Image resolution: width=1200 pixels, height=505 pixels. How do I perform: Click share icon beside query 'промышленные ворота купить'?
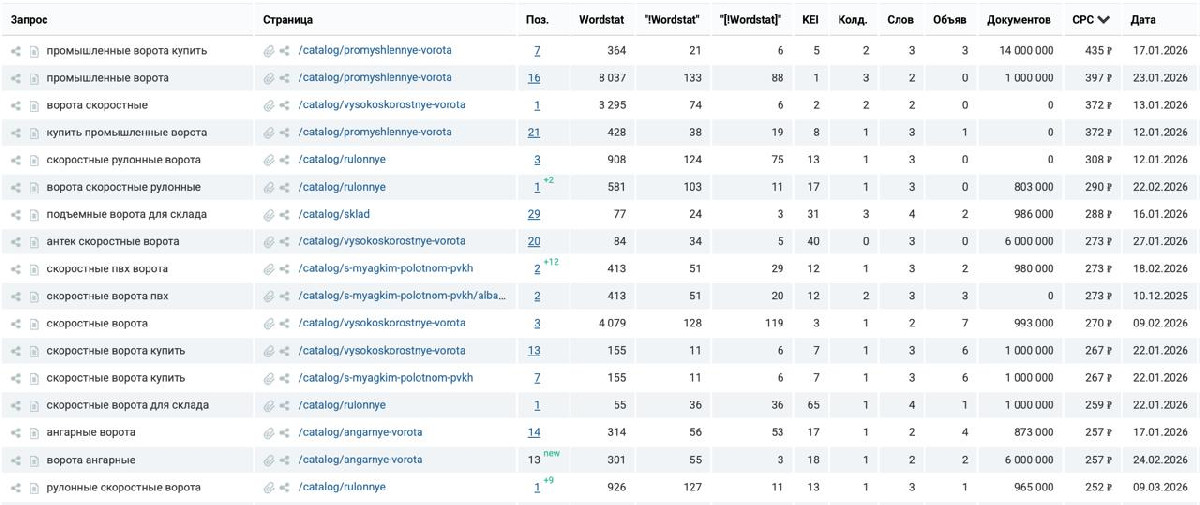[16, 51]
